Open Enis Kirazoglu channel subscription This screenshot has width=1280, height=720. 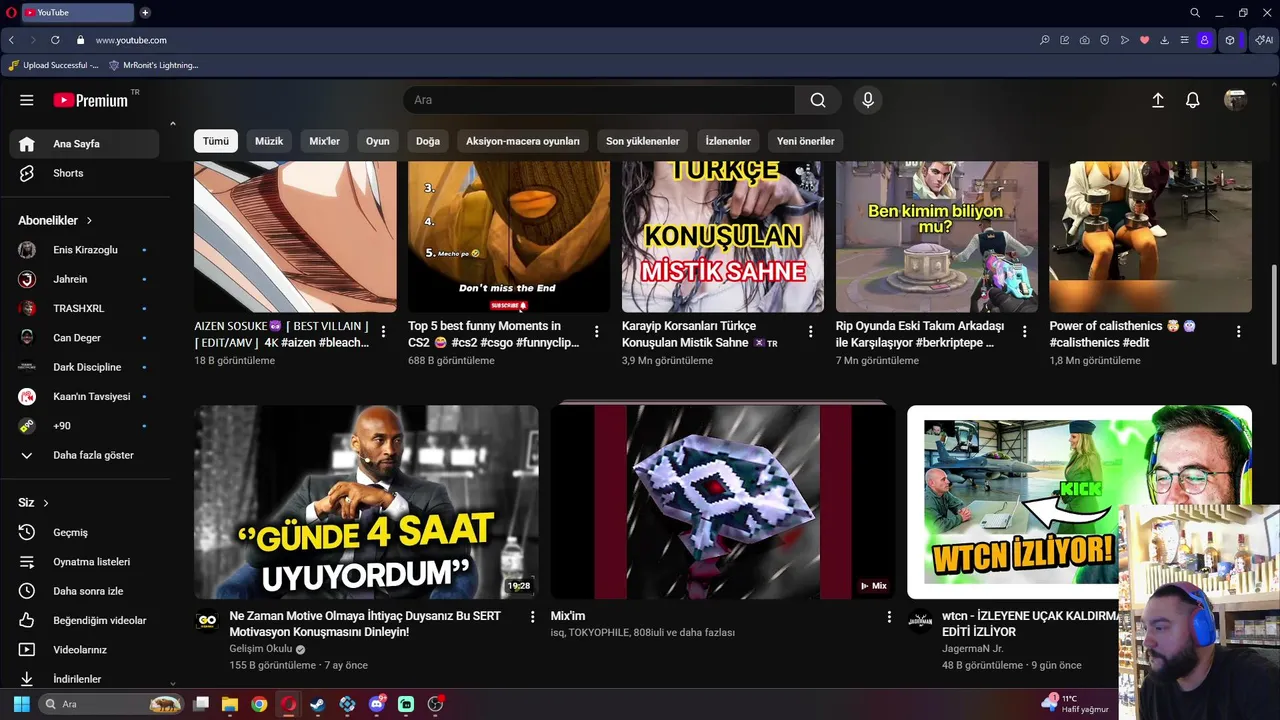click(x=84, y=250)
